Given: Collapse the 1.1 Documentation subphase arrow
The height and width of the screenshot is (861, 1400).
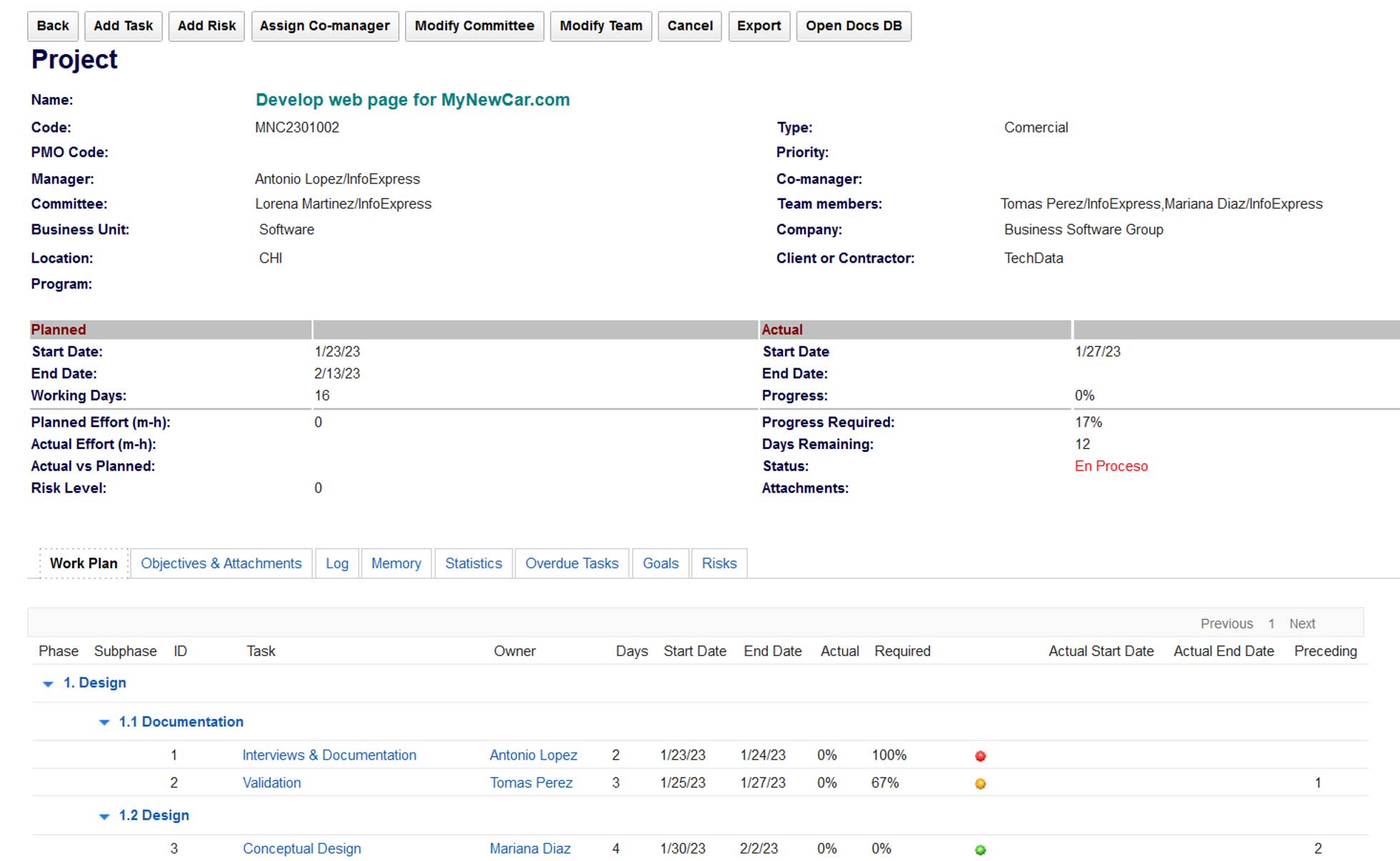Looking at the screenshot, I should (x=104, y=722).
